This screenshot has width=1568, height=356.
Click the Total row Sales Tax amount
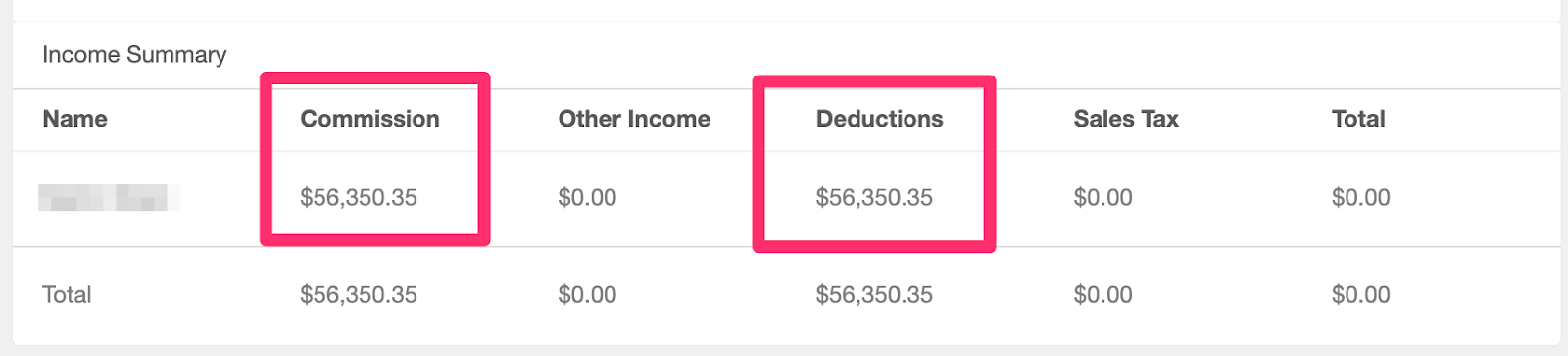point(1102,294)
